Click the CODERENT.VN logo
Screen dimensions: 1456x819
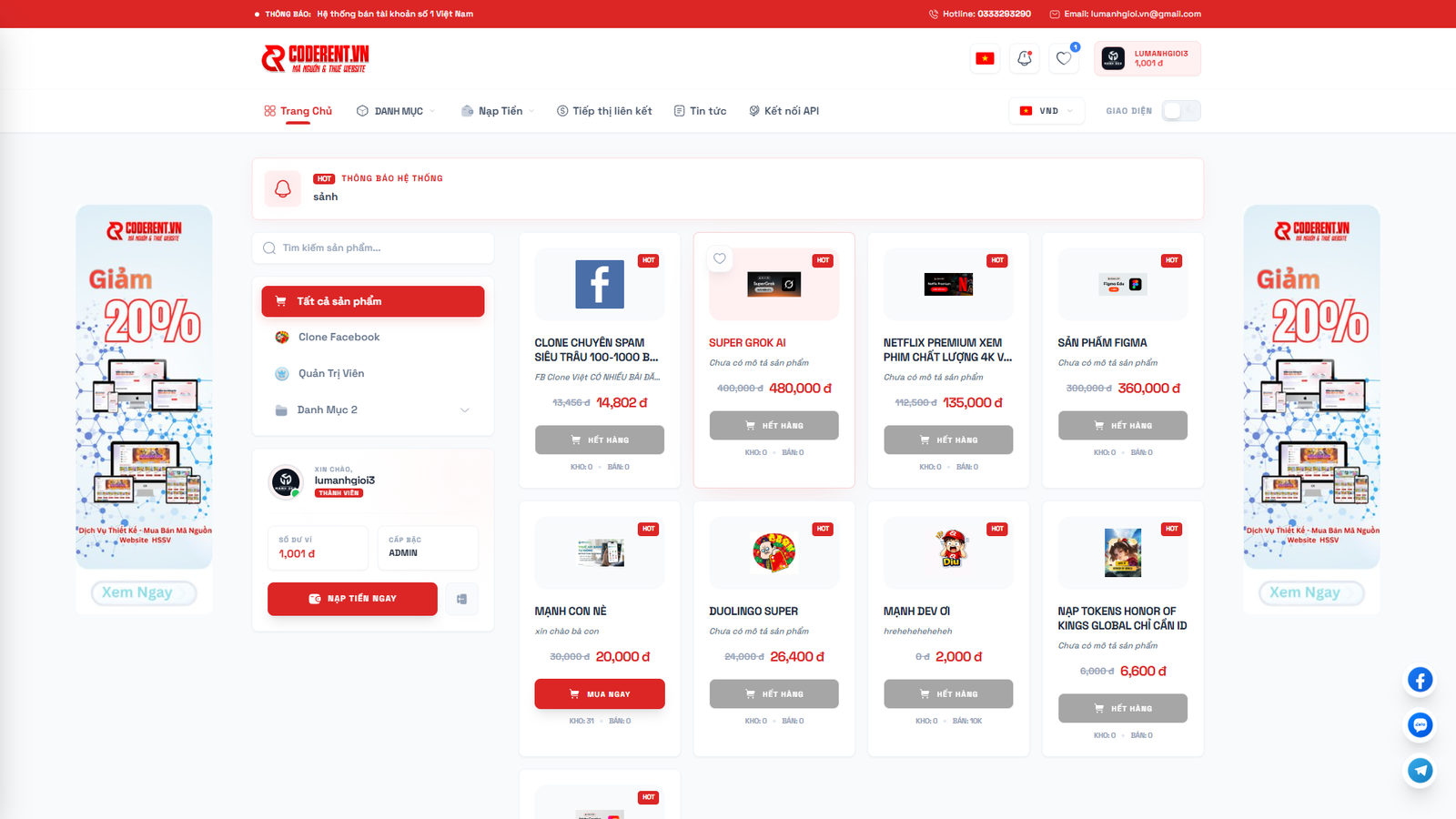314,57
